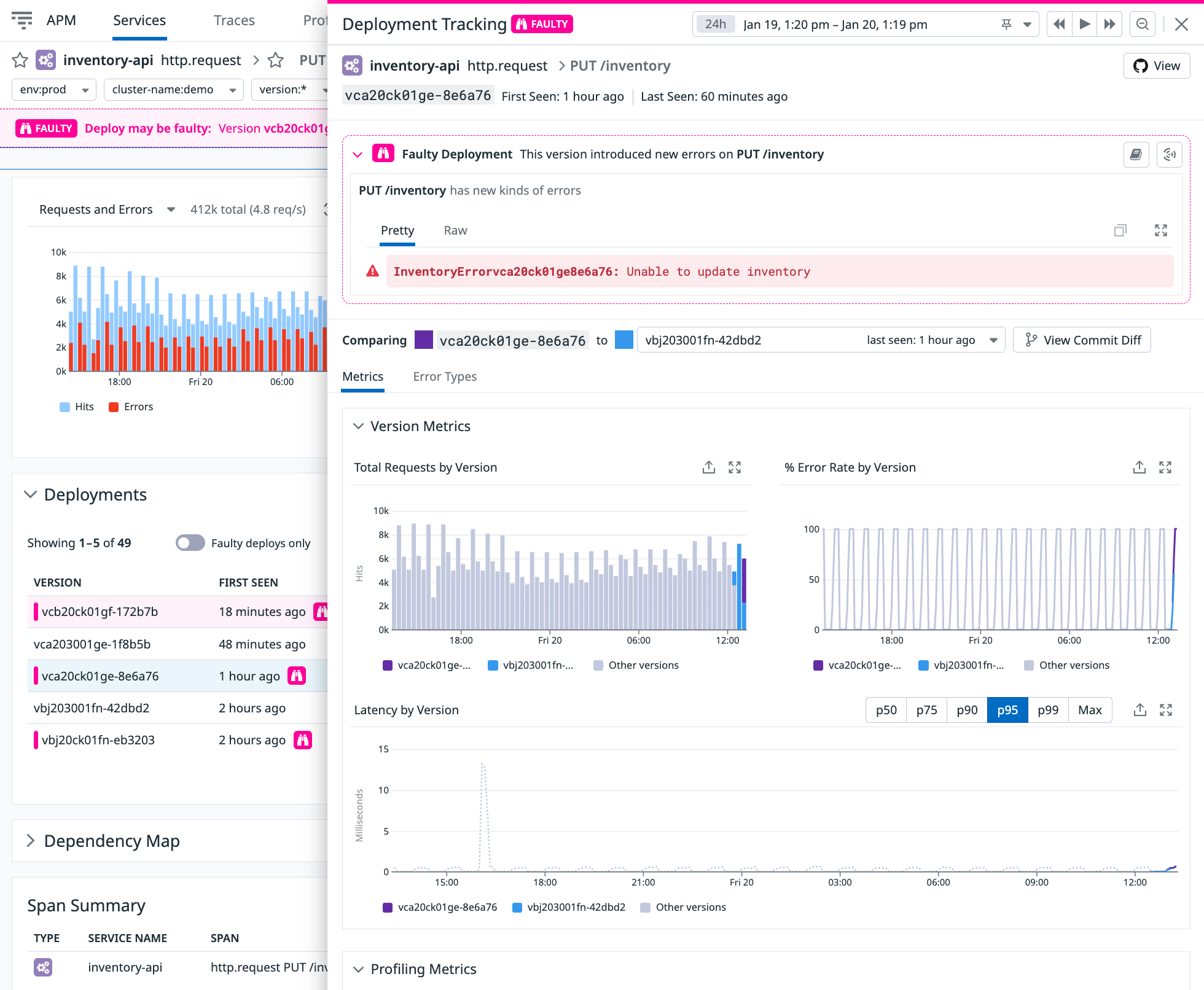
Task: Toggle Faulty deploys only switch
Action: (190, 543)
